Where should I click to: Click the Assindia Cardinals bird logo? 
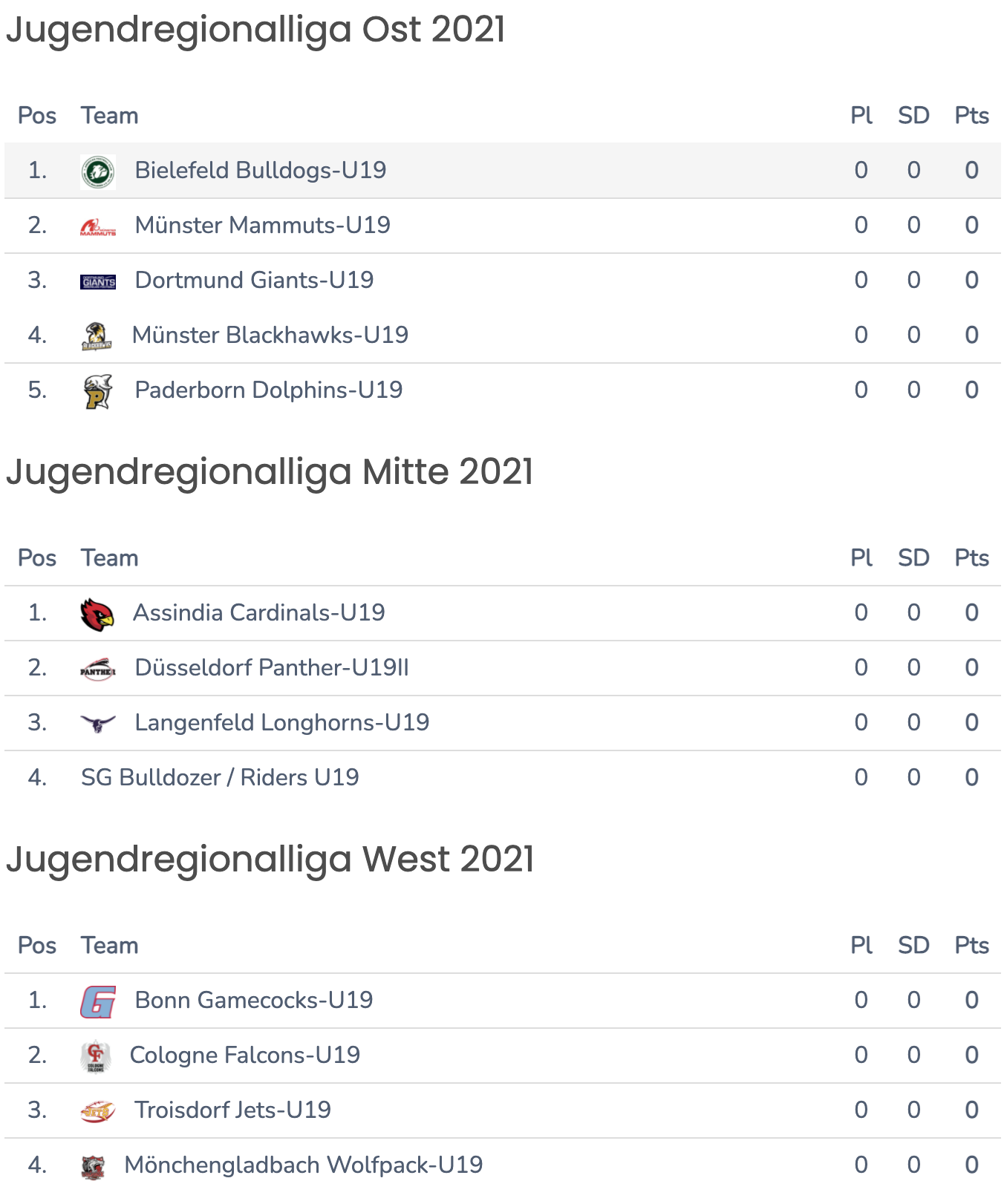(97, 614)
